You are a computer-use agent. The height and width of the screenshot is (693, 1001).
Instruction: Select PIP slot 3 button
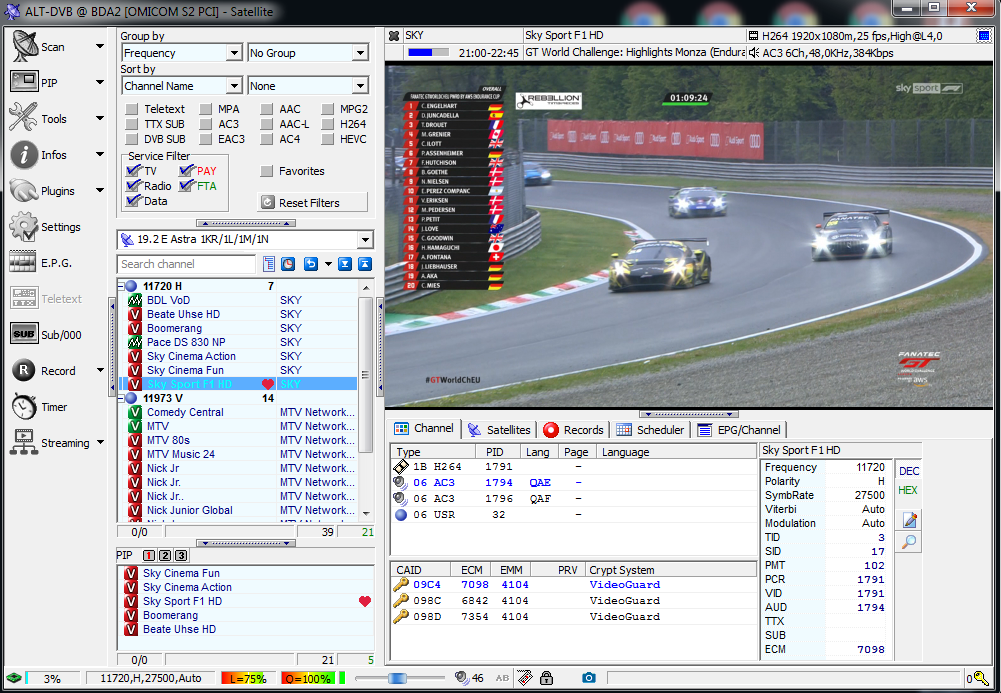click(x=181, y=555)
